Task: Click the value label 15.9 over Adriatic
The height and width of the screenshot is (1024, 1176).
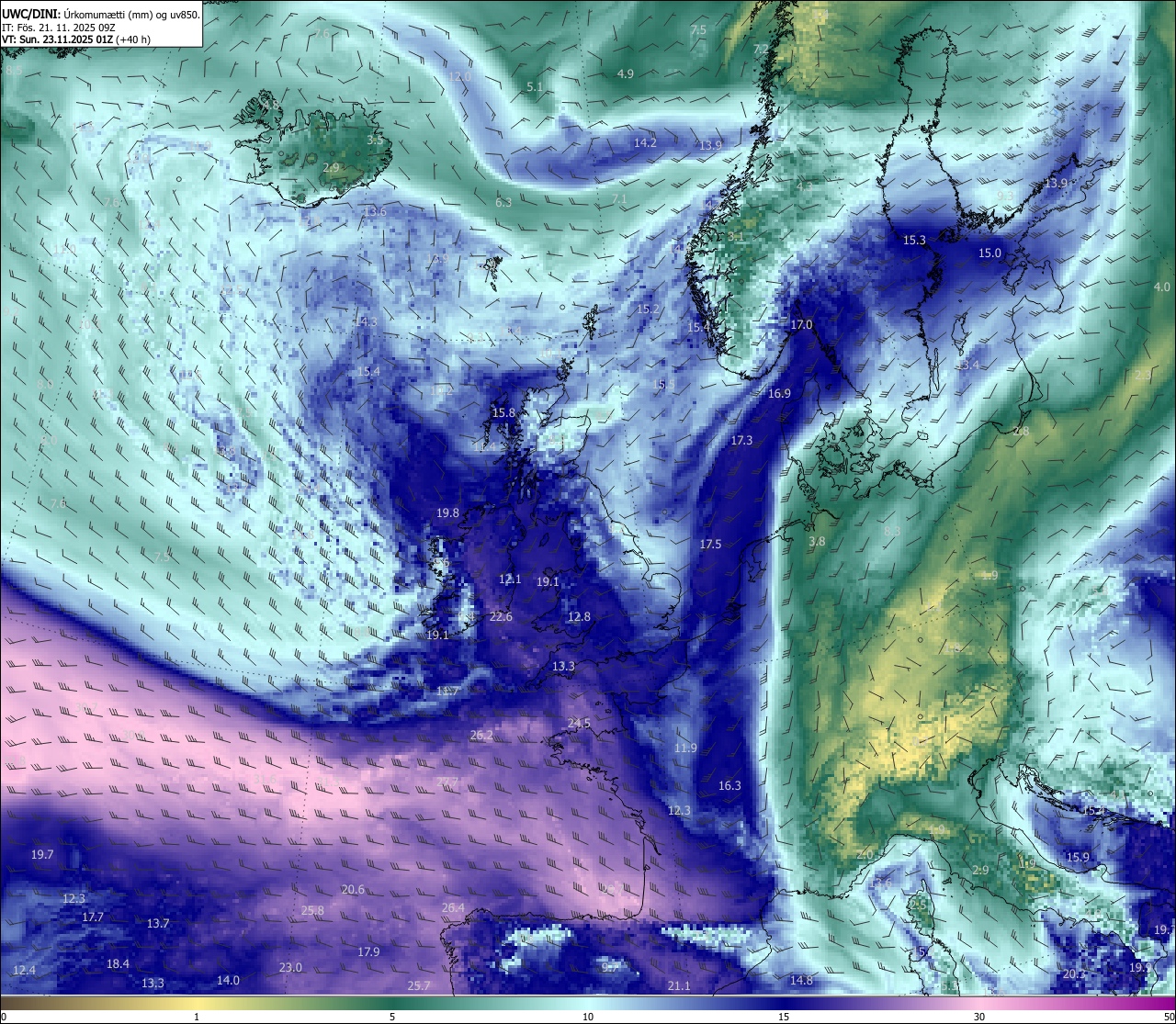Action: click(x=1078, y=857)
